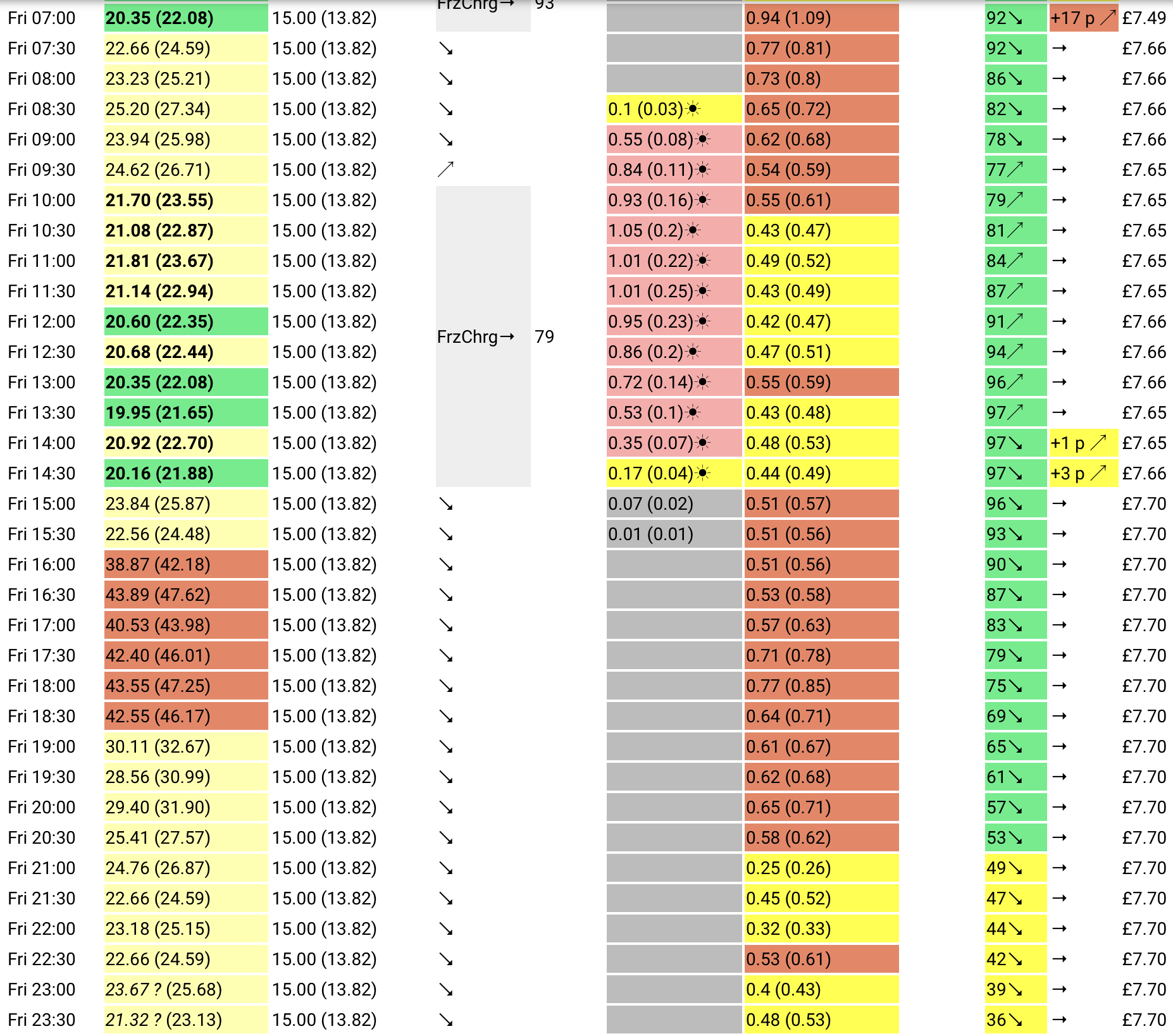Click the grey 0.07 (0.02) solar cell
This screenshot has width=1173, height=1036.
tap(674, 503)
